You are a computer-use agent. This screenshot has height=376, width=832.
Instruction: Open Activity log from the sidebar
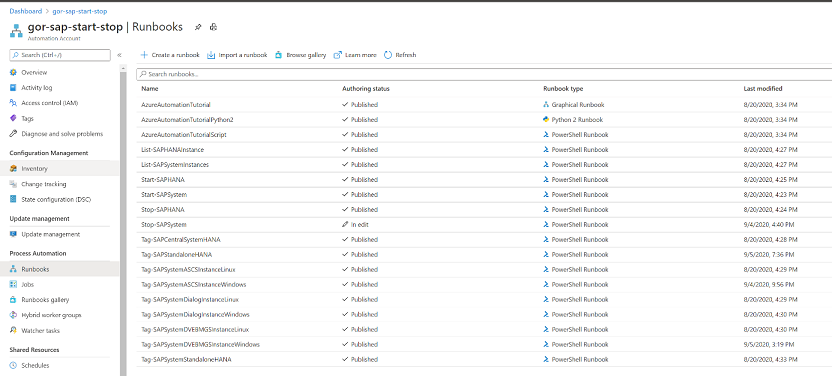pos(37,88)
